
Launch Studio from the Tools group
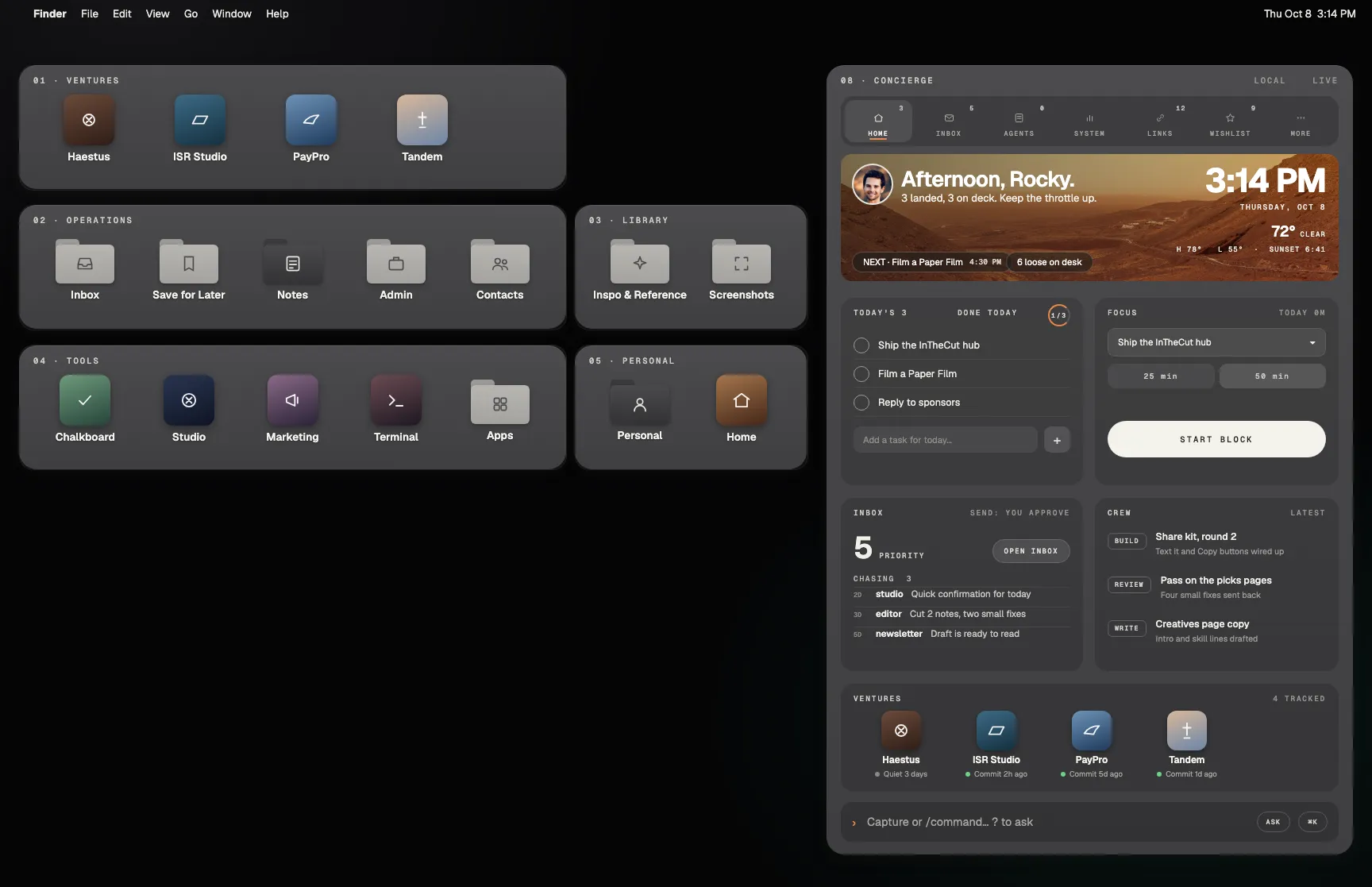[x=189, y=400]
